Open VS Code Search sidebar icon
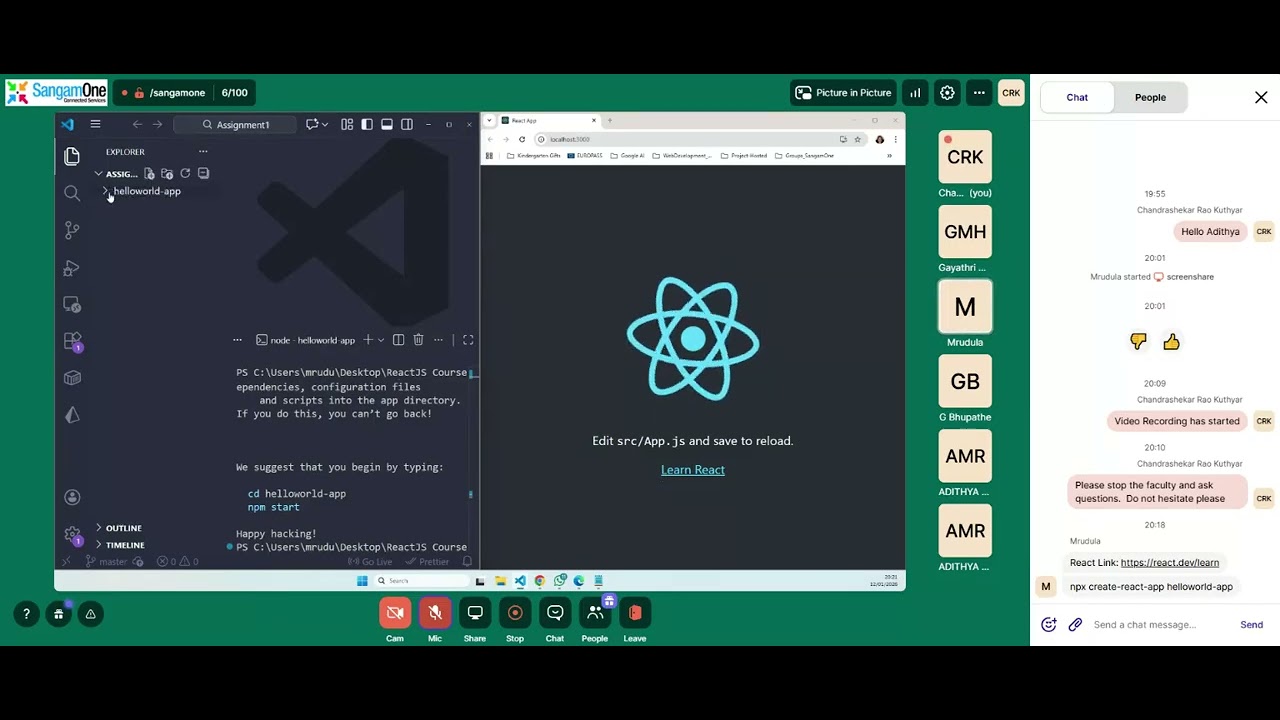This screenshot has width=1280, height=720. click(72, 193)
